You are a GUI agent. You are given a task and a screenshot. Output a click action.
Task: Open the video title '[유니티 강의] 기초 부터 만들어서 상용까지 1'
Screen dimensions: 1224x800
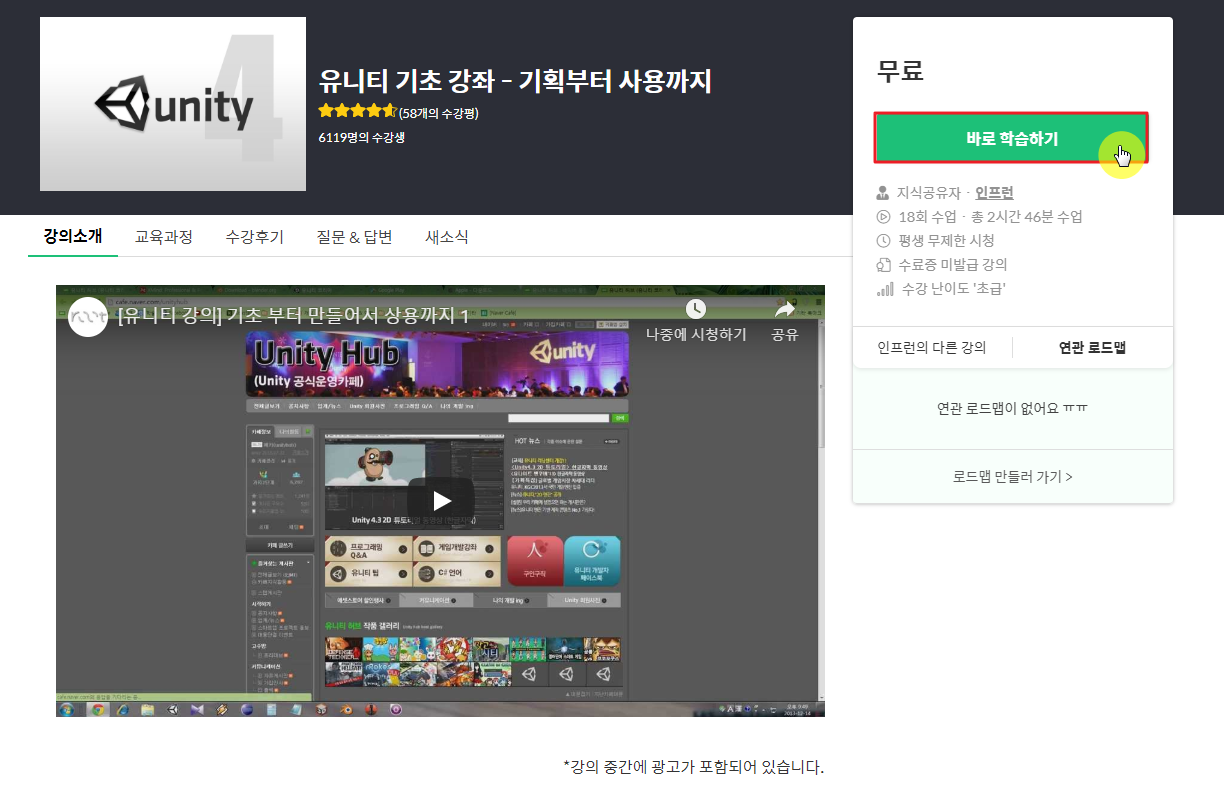click(x=293, y=316)
